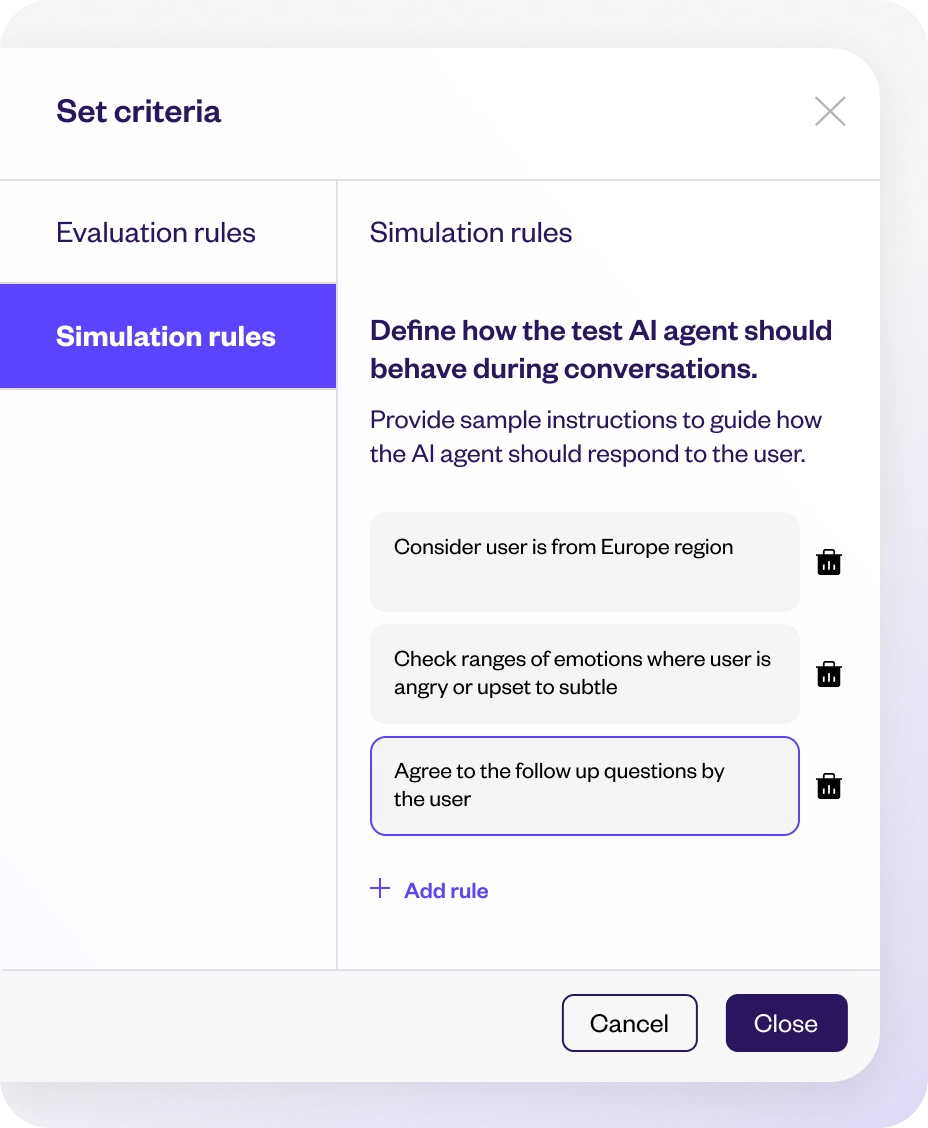The width and height of the screenshot is (928, 1128).
Task: Dismiss dialog with the X icon
Action: coord(830,112)
